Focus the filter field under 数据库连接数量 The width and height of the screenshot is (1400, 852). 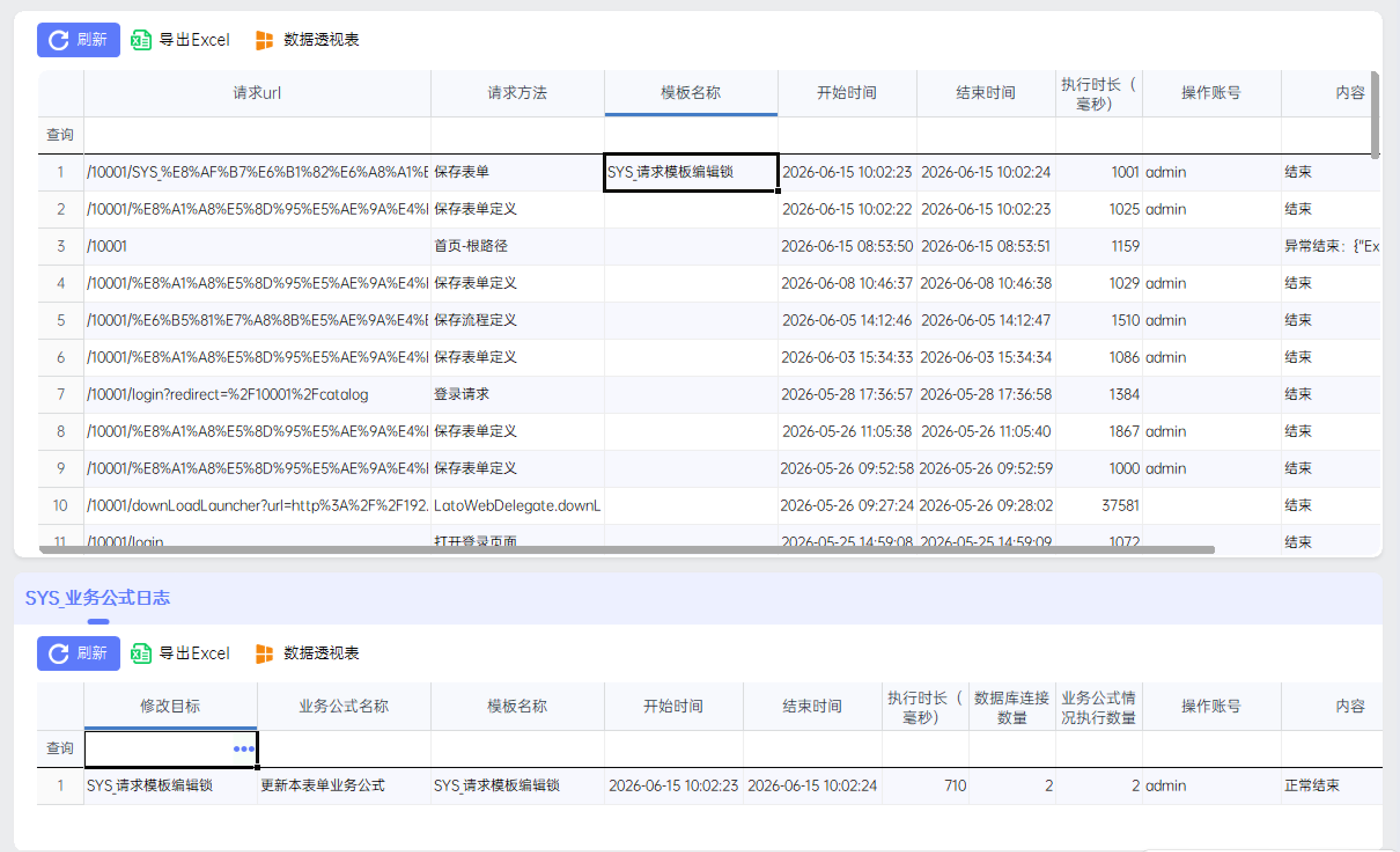[1012, 749]
